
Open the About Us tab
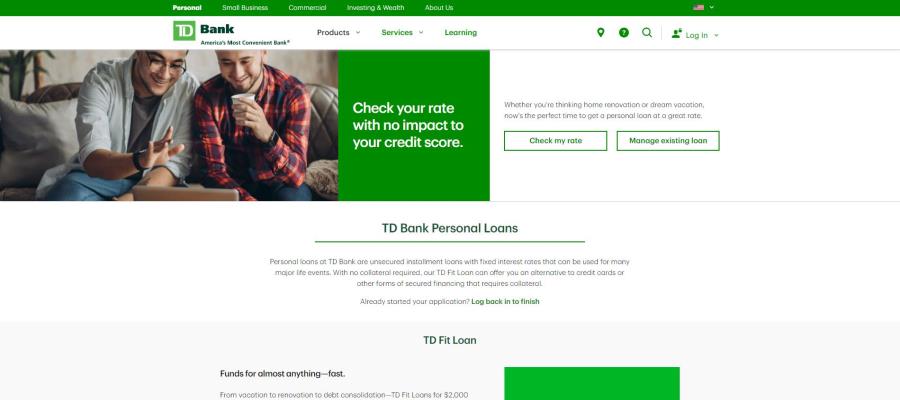point(439,7)
